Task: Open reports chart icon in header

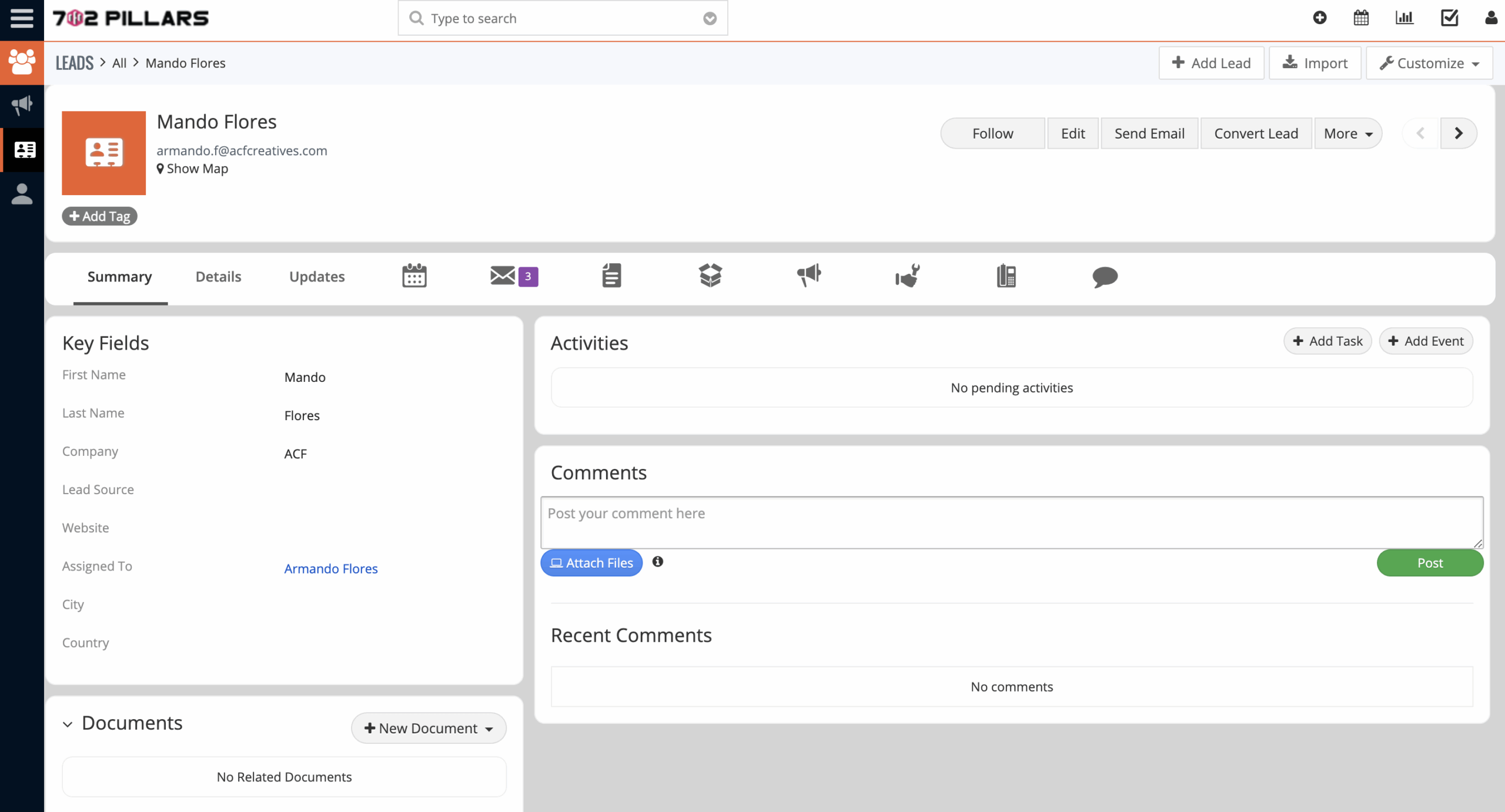Action: coord(1404,18)
